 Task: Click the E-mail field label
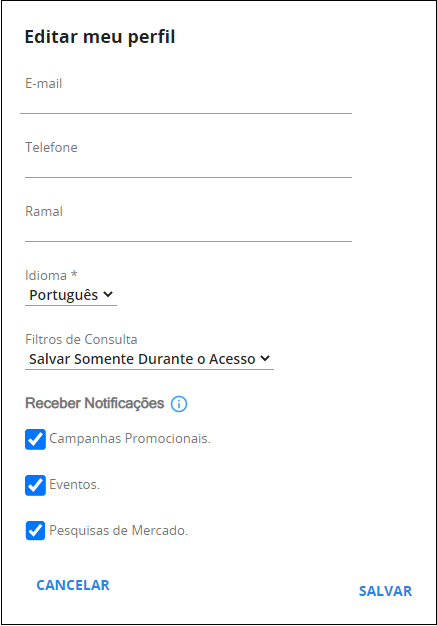(x=44, y=83)
